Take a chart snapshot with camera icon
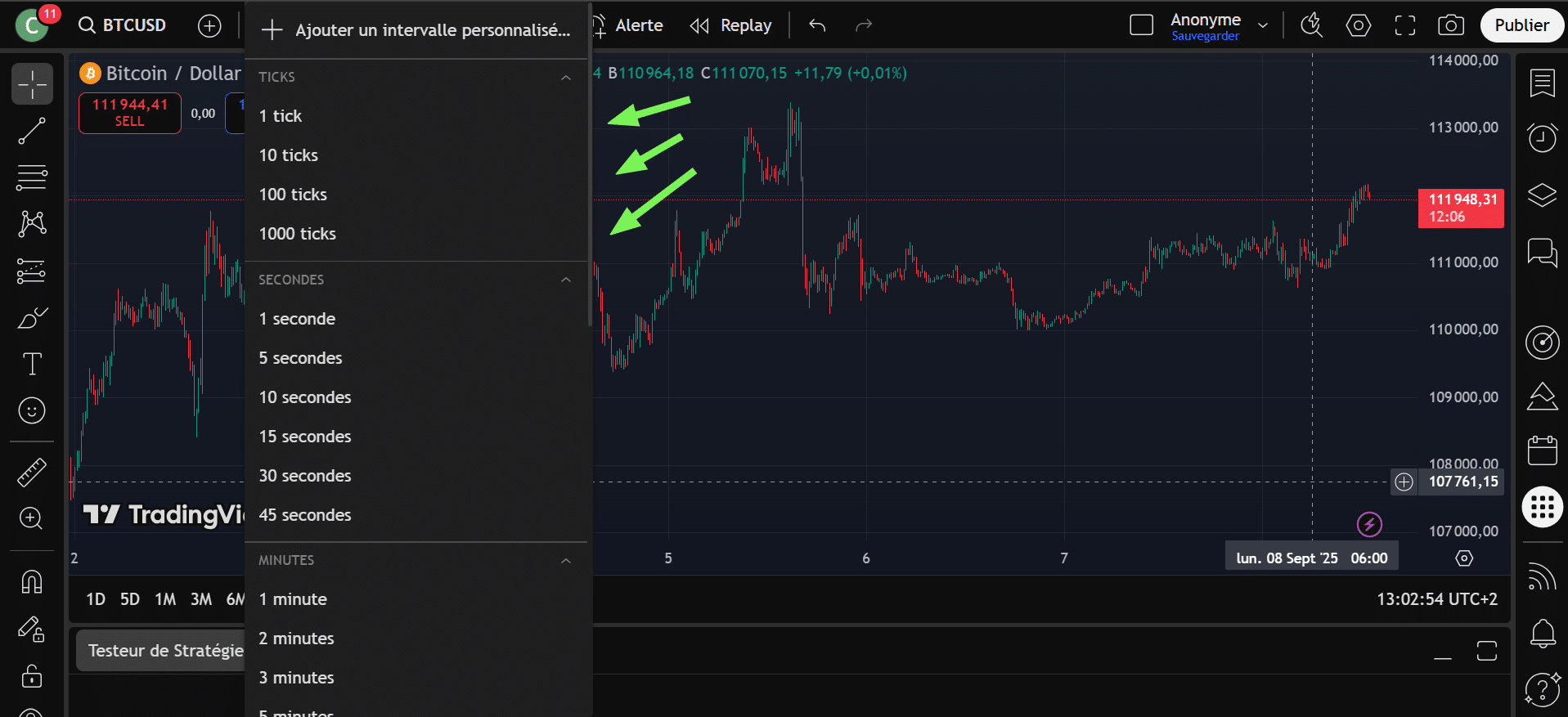 (x=1450, y=25)
